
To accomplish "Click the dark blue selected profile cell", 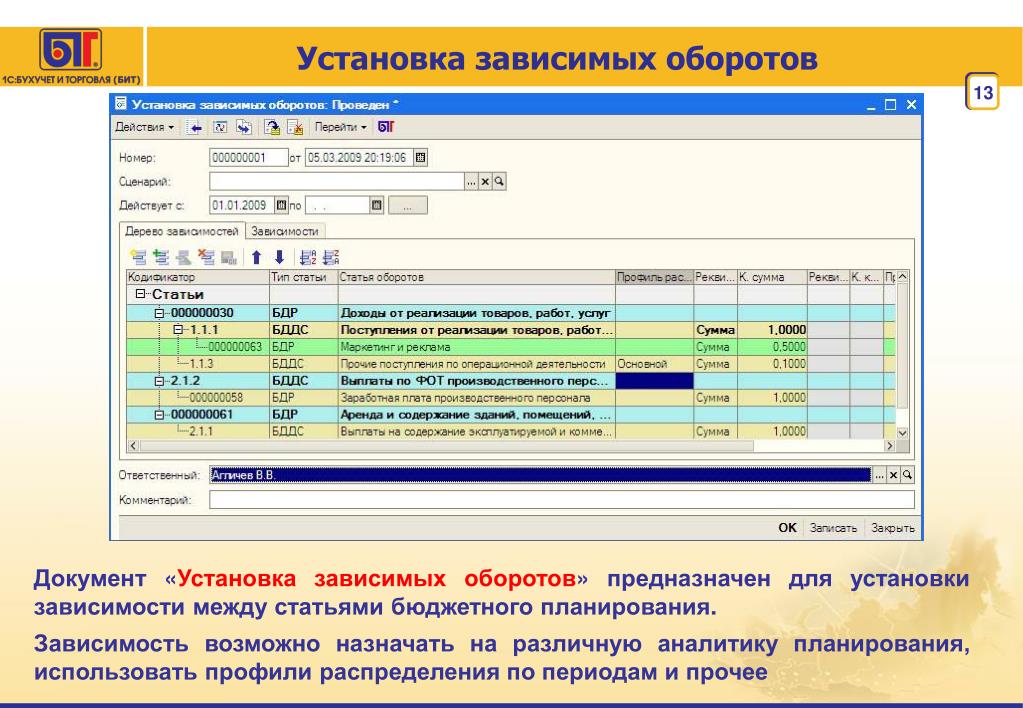I will click(654, 381).
